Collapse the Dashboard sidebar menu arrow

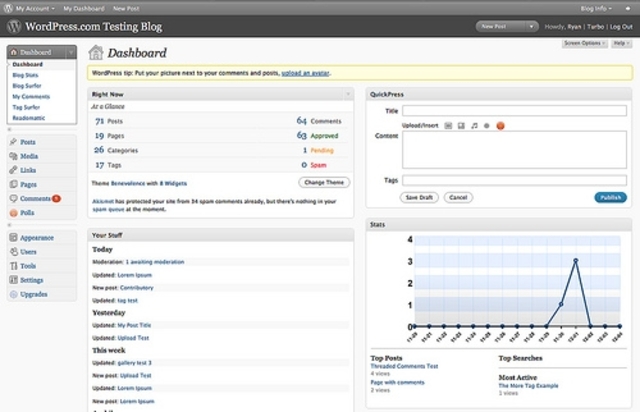pyautogui.click(x=71, y=52)
